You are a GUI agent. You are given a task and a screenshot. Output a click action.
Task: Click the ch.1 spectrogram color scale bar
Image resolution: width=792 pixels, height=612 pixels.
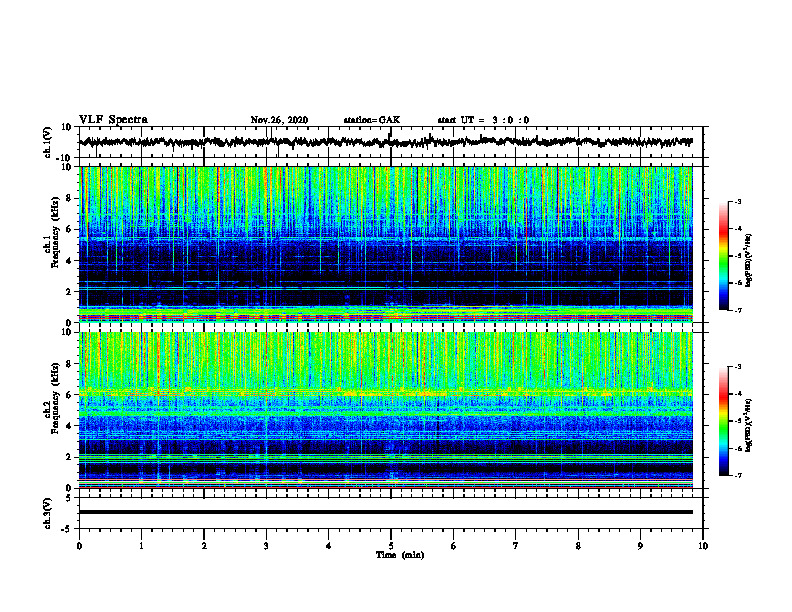[x=724, y=256]
